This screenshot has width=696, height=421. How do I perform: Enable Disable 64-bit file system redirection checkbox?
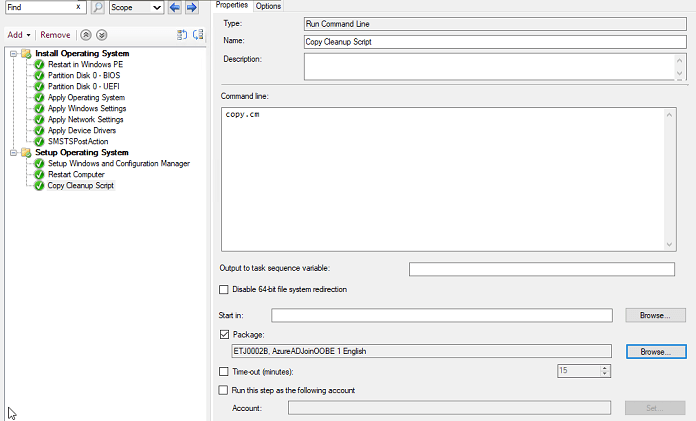coord(223,290)
